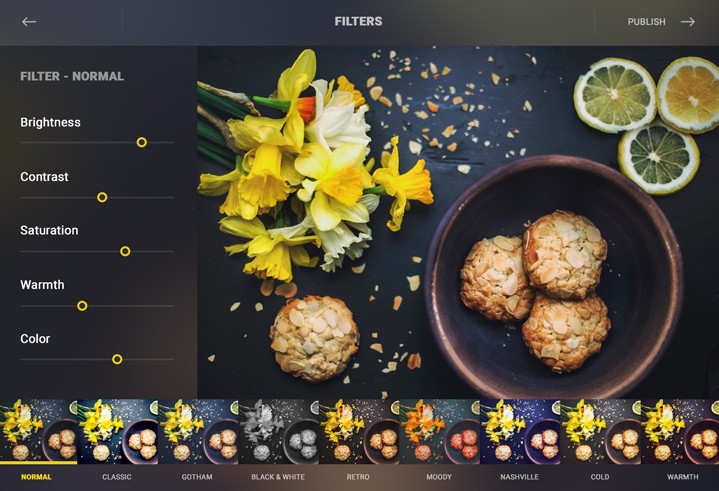Click the back arrow icon
Viewport: 719px width, 491px height.
pyautogui.click(x=29, y=22)
